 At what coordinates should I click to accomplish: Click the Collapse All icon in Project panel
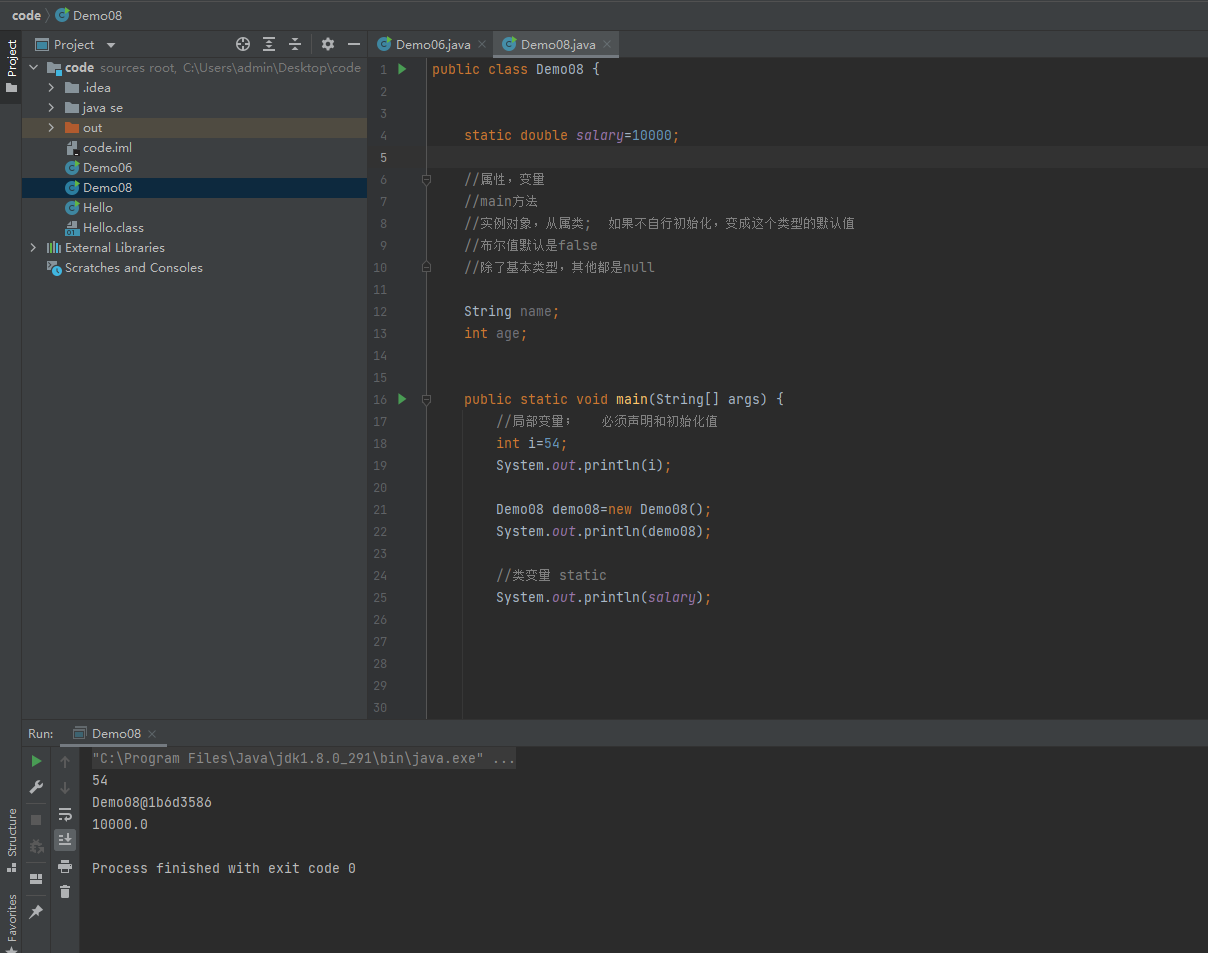(295, 44)
